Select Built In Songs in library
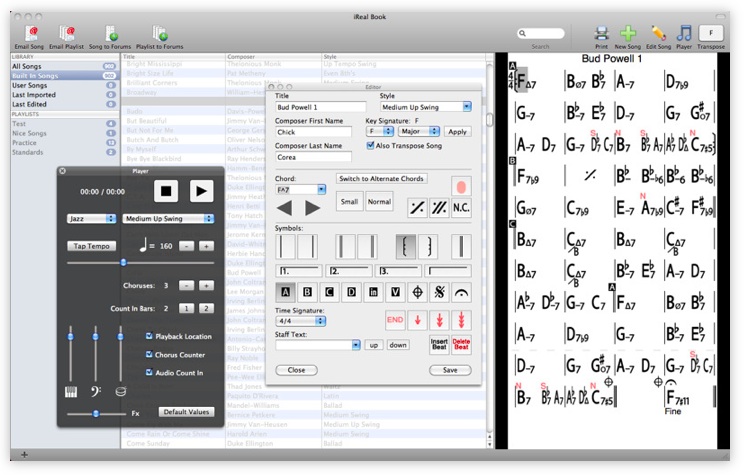Screen dimensions: 744x475 point(63,76)
